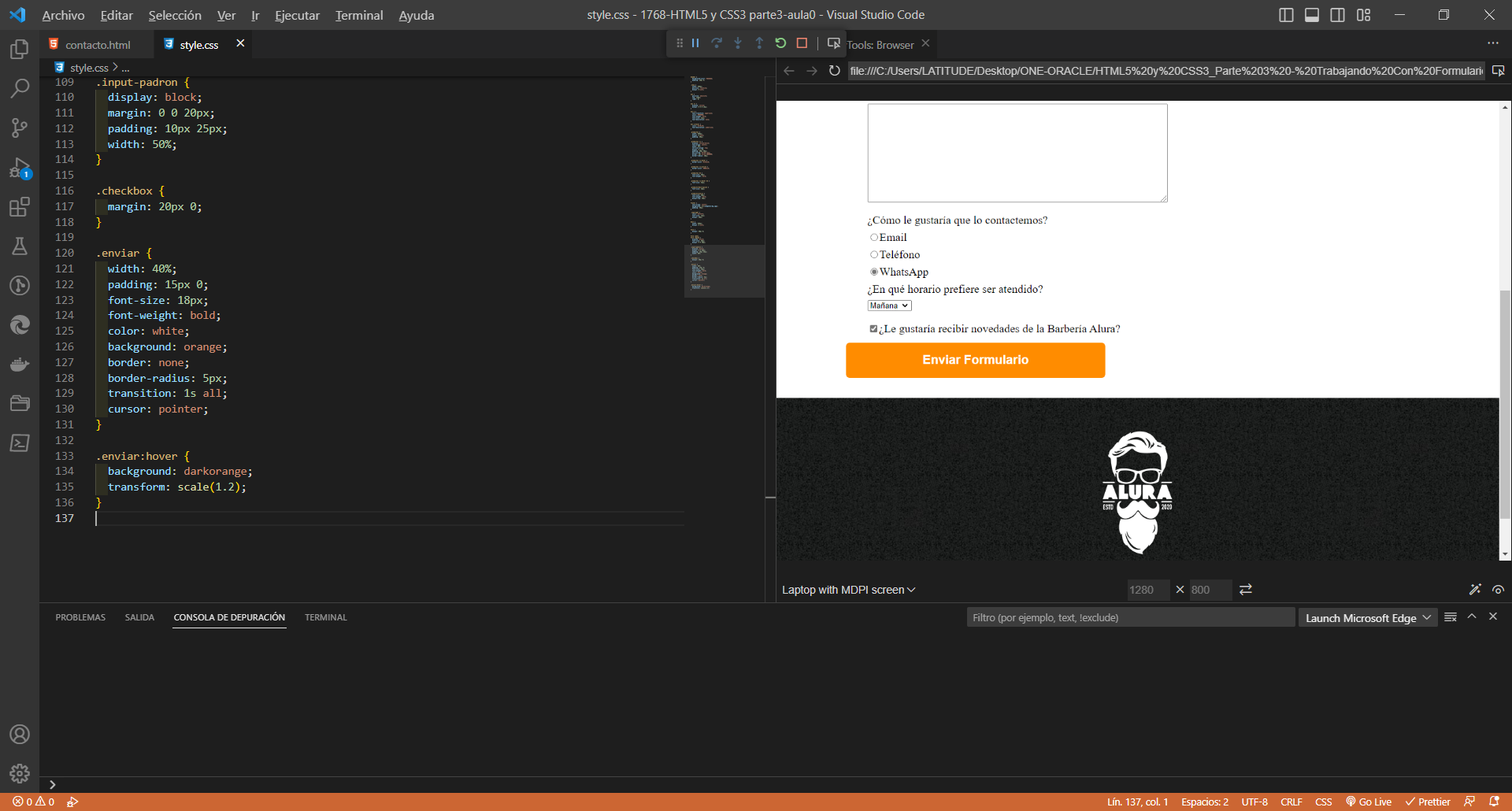This screenshot has height=811, width=1512.
Task: Open the Manage gear settings
Action: tap(20, 773)
